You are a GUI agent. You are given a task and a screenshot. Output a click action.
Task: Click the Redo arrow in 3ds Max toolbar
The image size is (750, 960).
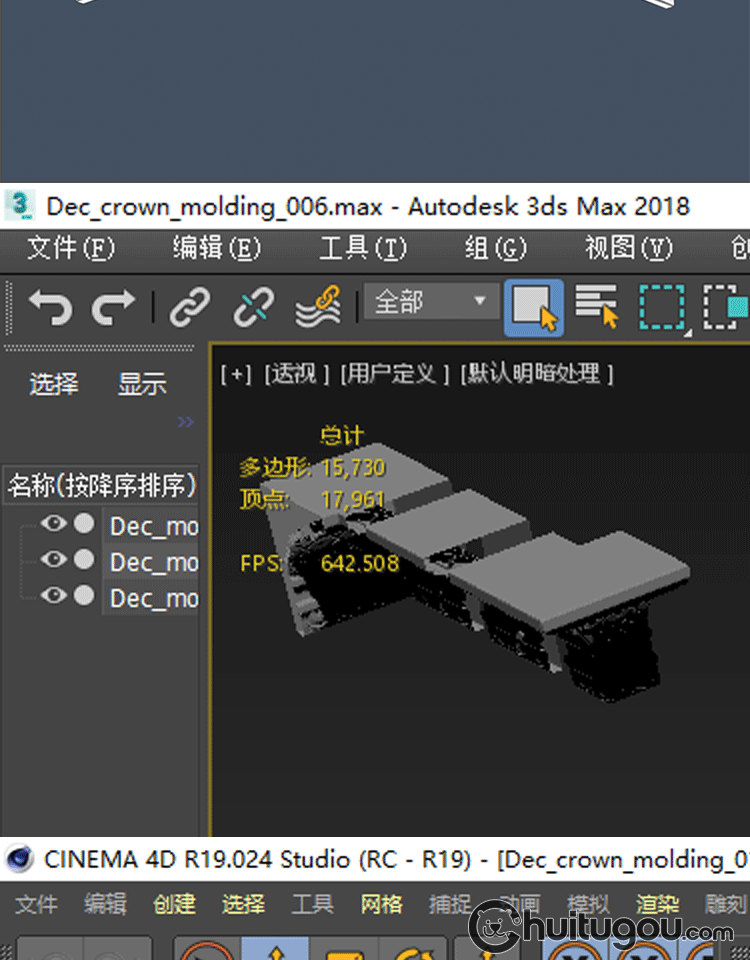[113, 306]
